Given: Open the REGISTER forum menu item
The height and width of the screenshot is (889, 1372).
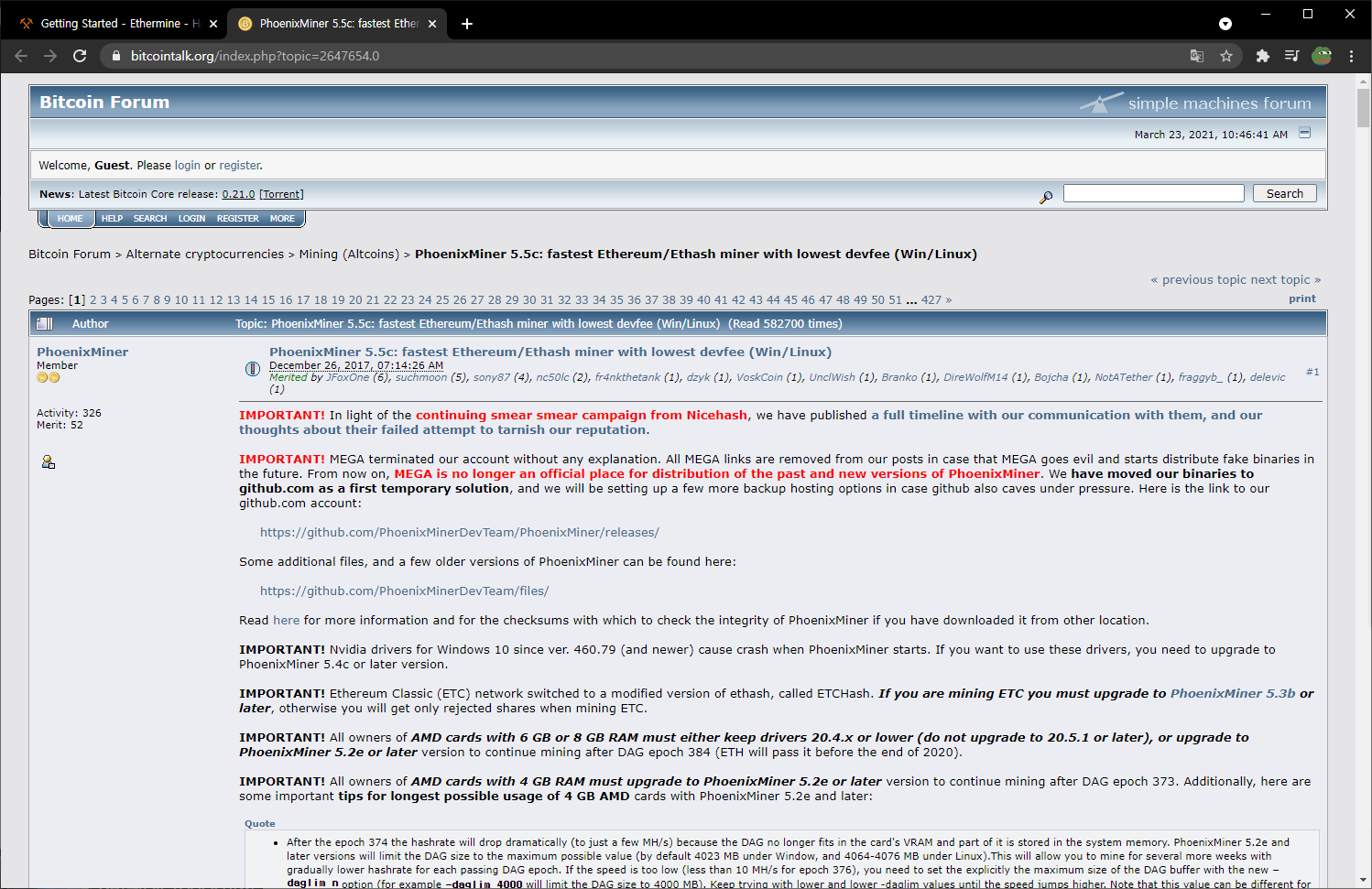Looking at the screenshot, I should click(x=237, y=219).
